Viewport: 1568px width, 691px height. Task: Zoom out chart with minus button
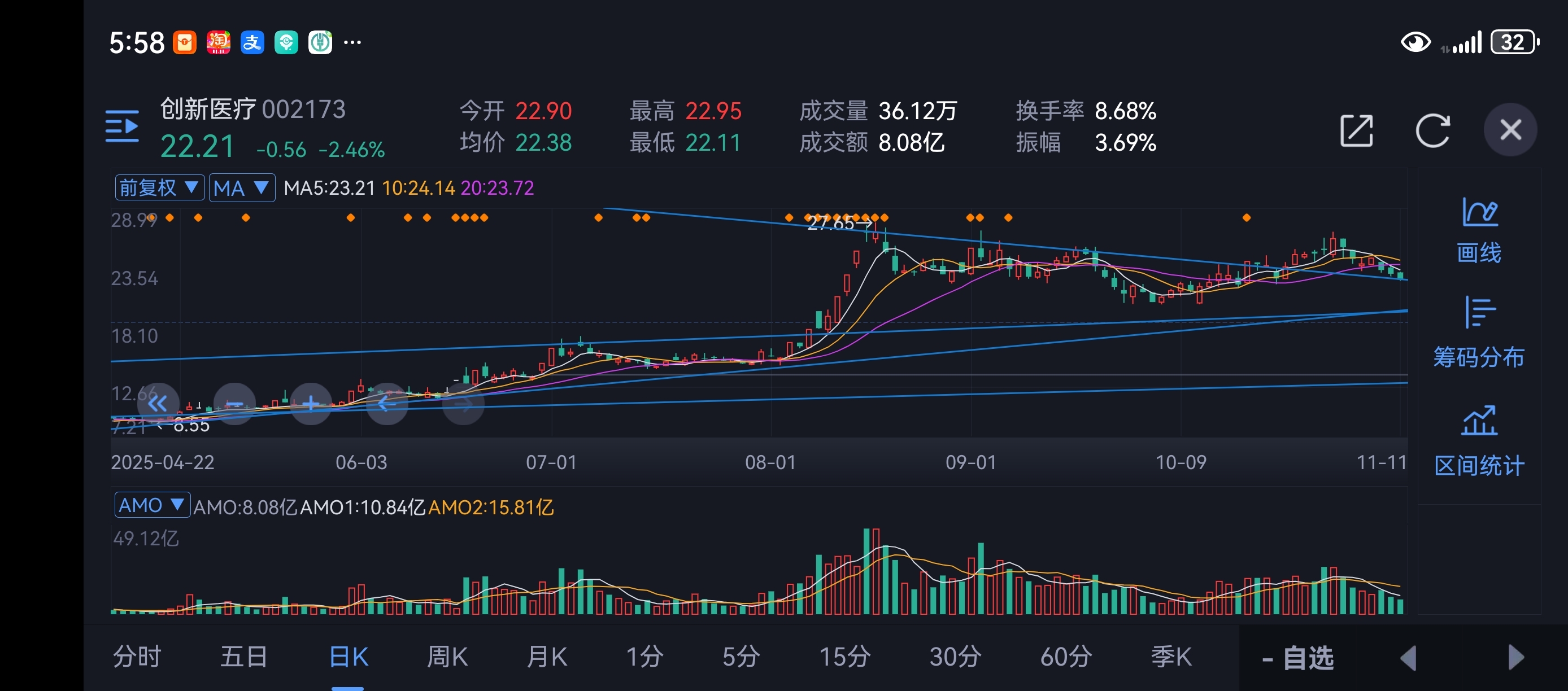click(x=234, y=403)
